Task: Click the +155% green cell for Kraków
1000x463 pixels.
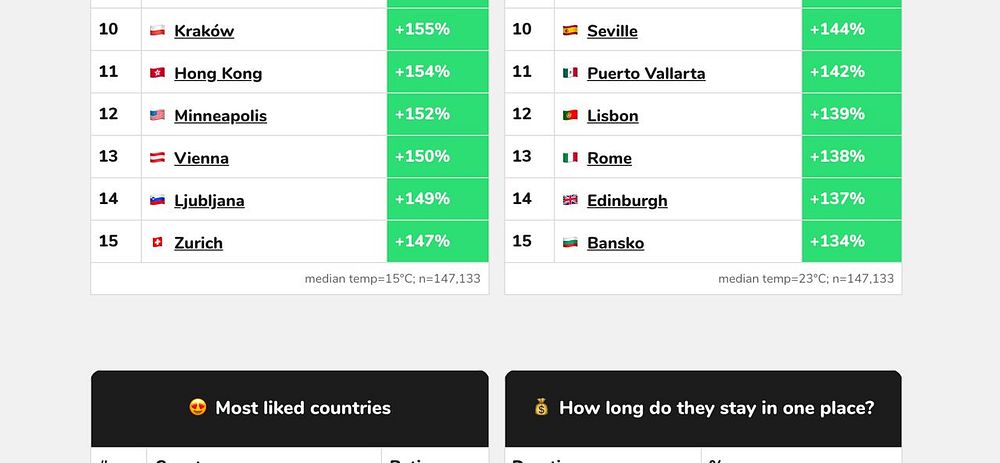Action: coord(438,29)
